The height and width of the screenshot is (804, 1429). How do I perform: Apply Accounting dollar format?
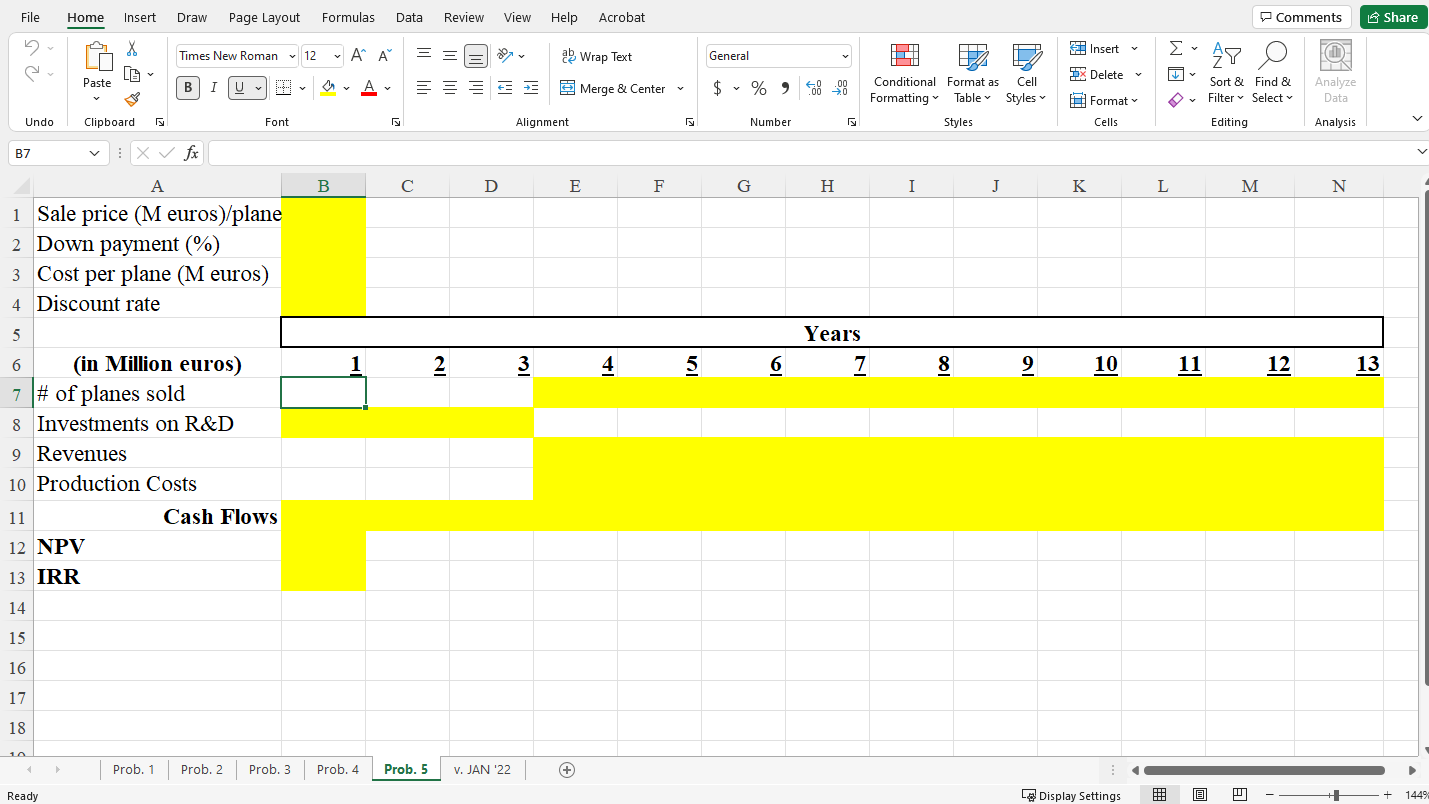click(718, 88)
